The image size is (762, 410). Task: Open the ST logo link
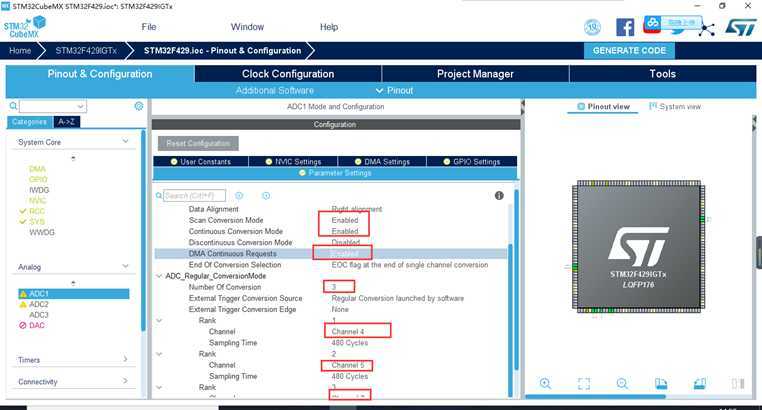(x=741, y=27)
